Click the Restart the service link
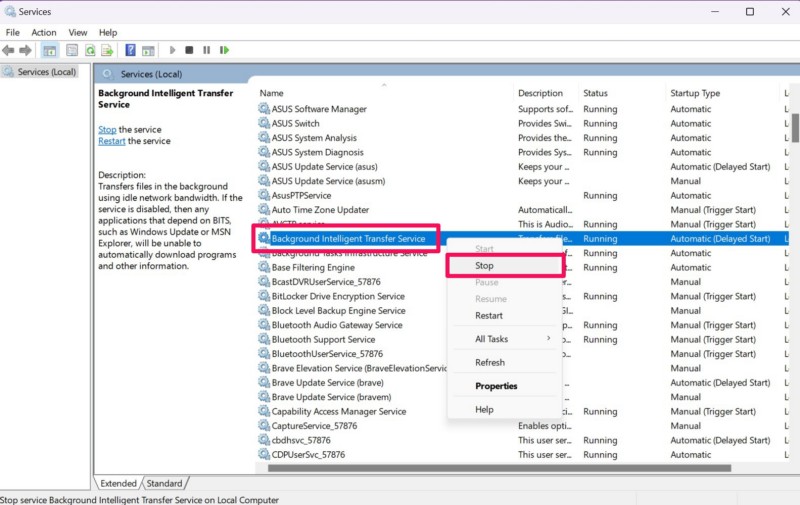 [112, 141]
